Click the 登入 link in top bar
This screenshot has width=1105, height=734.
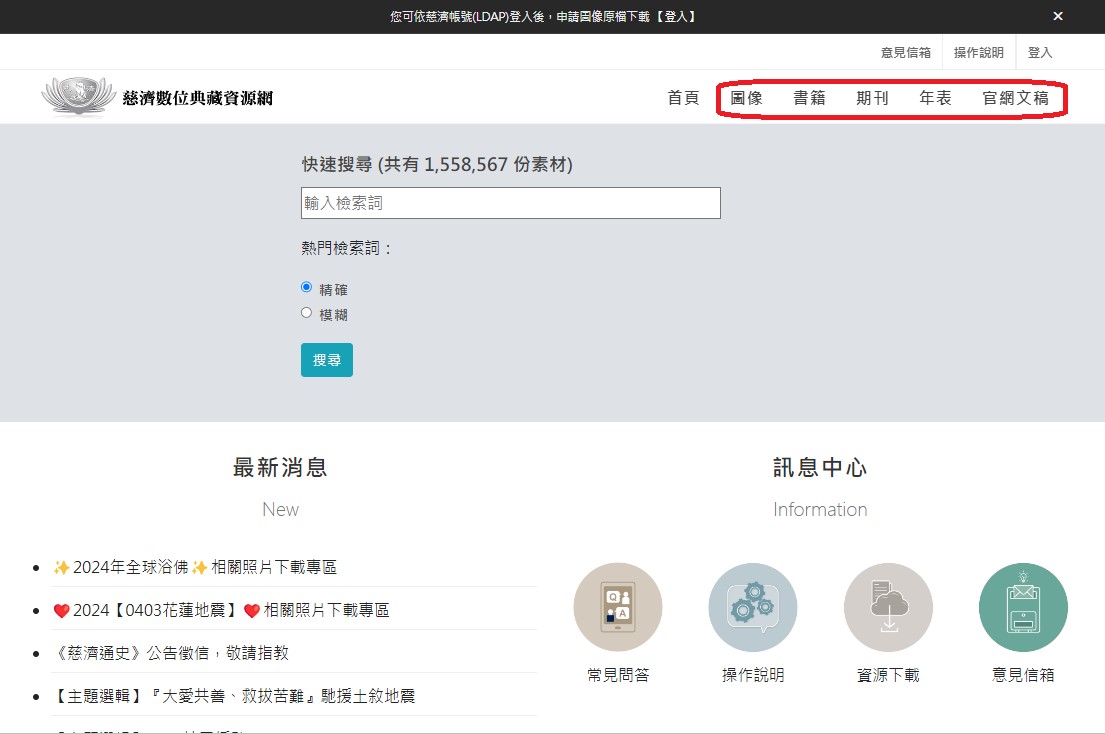click(x=1040, y=53)
